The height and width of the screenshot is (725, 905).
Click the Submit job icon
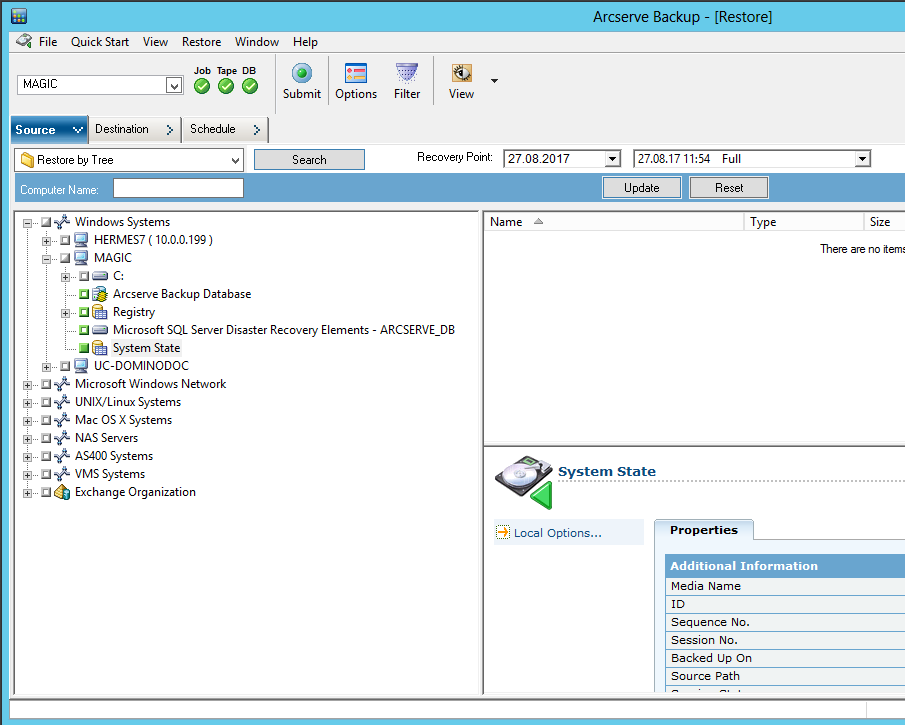point(301,73)
